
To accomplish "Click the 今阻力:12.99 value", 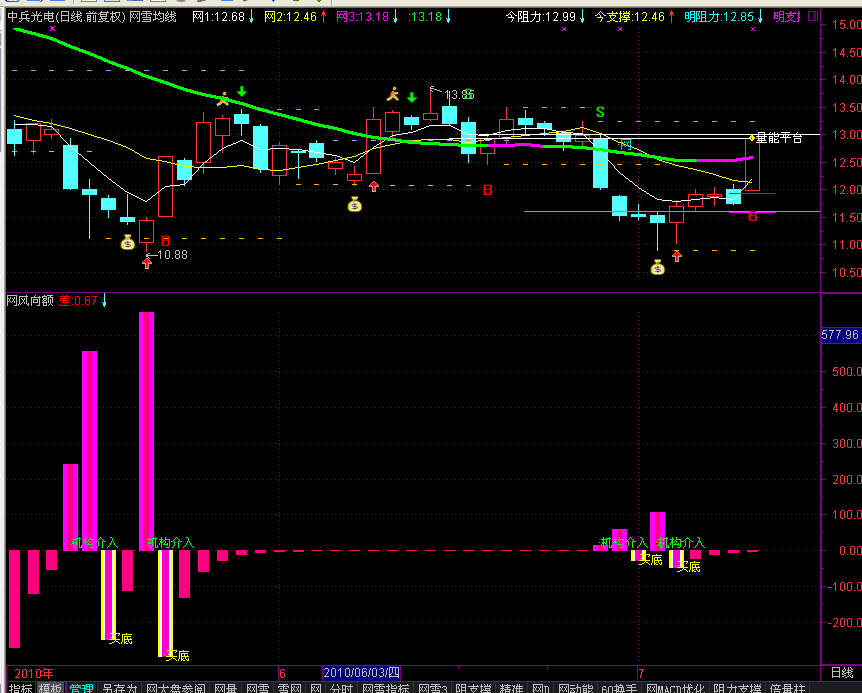I will tap(540, 16).
